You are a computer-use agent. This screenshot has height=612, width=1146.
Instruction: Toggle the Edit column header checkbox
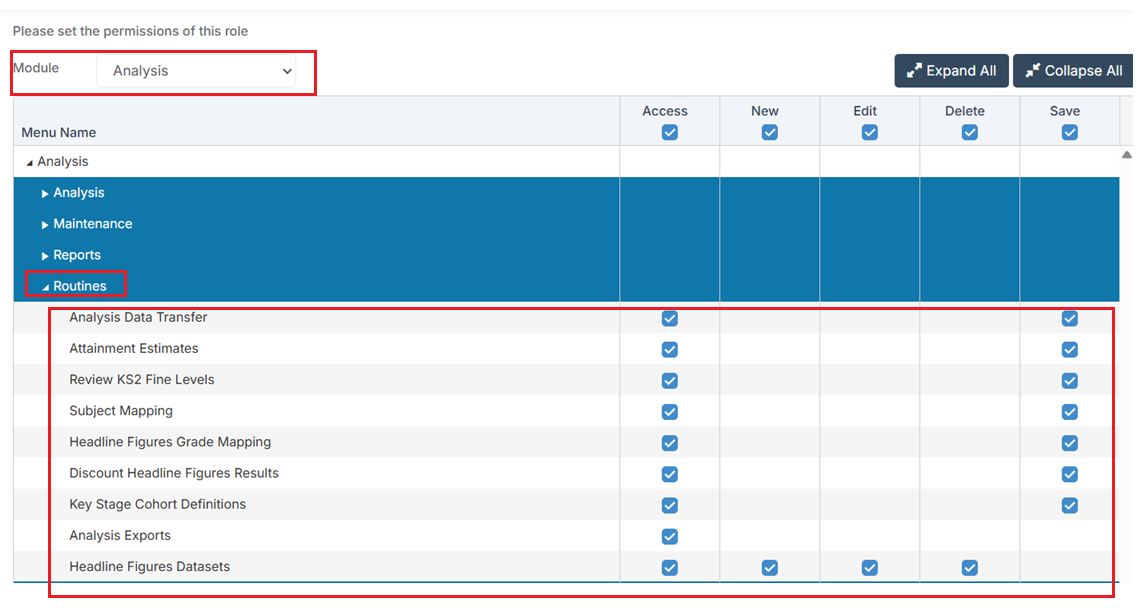pos(869,132)
